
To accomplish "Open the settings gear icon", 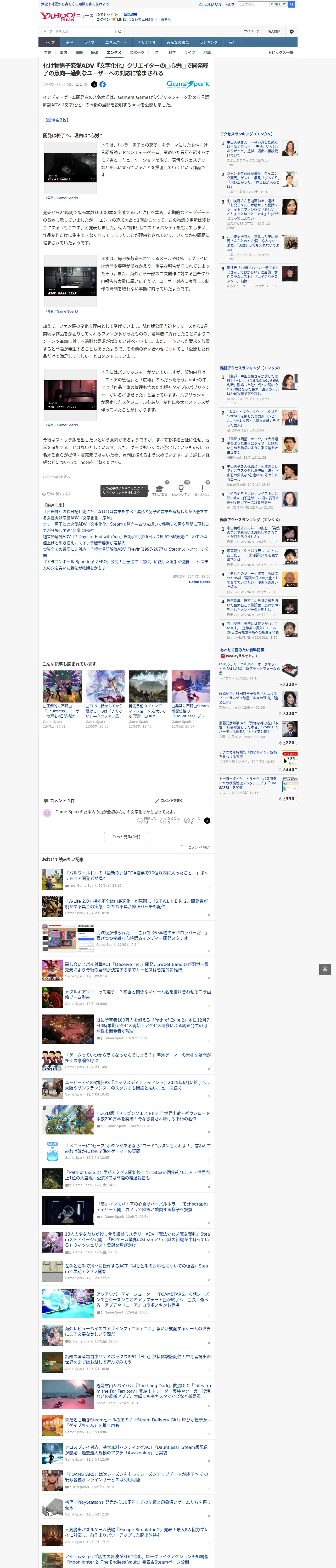I will click(292, 32).
